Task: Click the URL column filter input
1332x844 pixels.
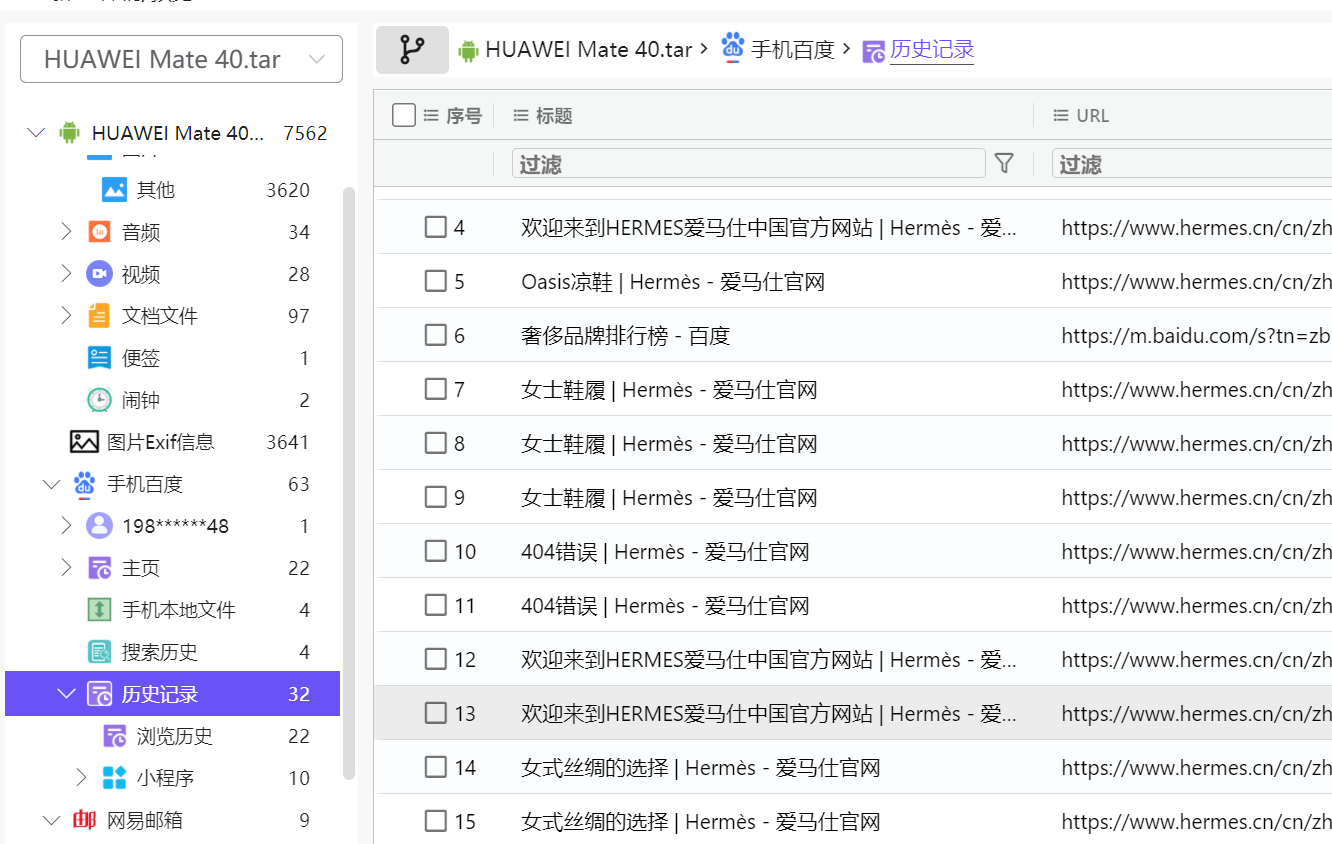Action: pyautogui.click(x=1190, y=164)
